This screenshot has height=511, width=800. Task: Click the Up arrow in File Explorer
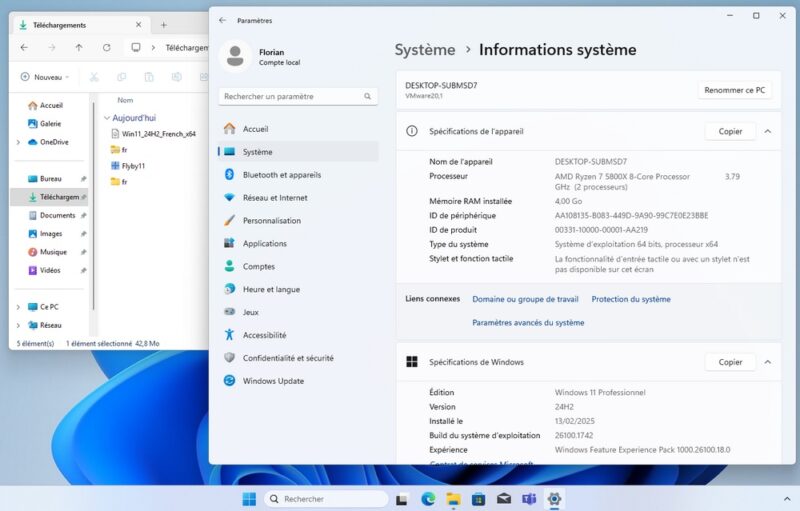coord(79,47)
